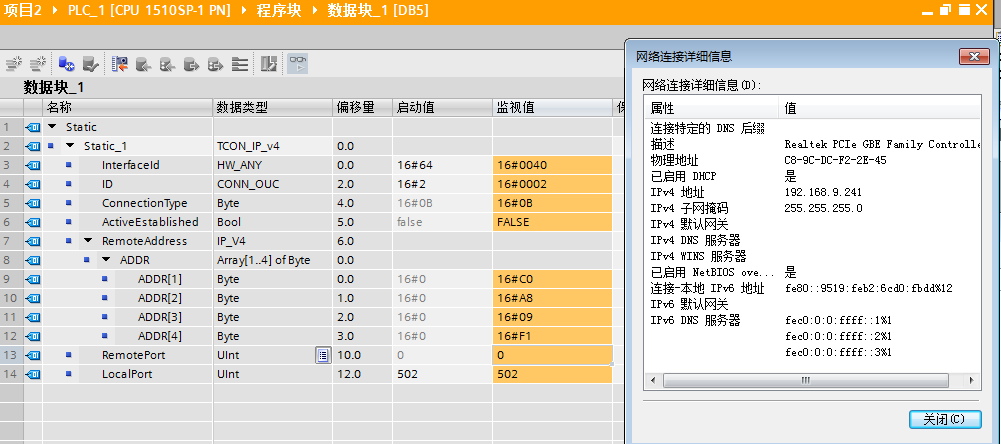Click the RemotePort monitor value 0 cell

pos(552,355)
